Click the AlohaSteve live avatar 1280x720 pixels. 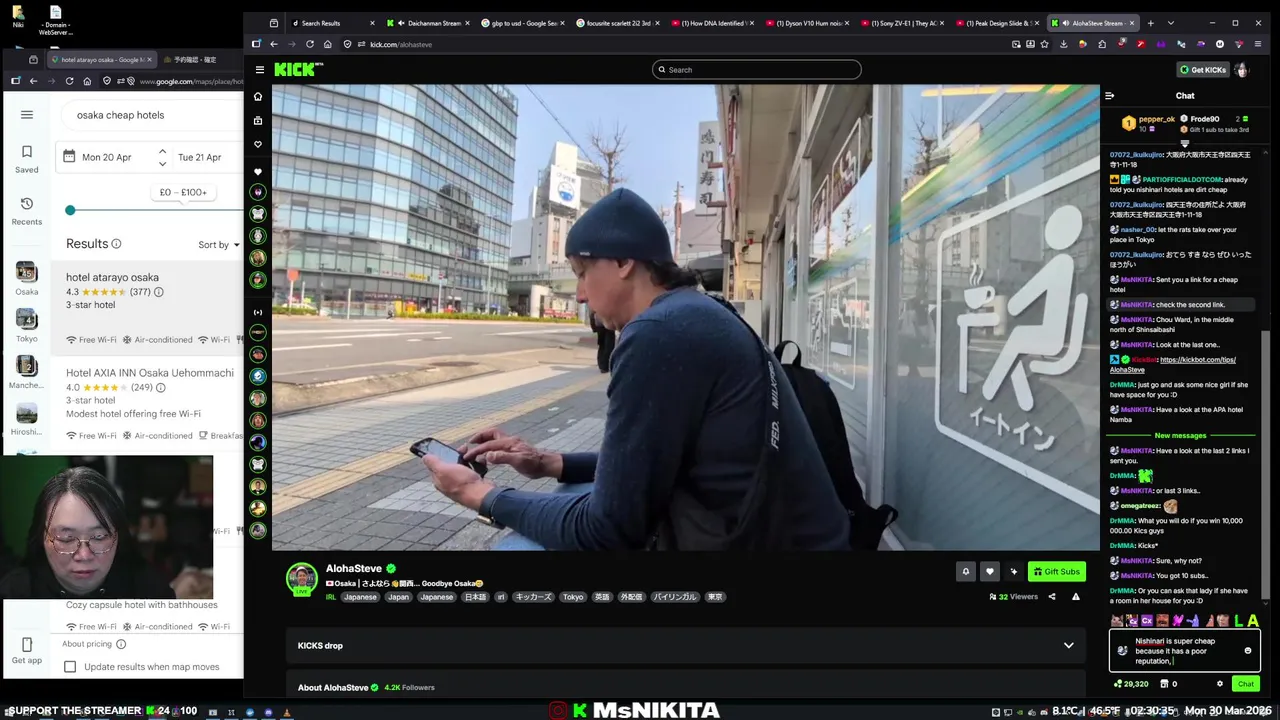302,579
